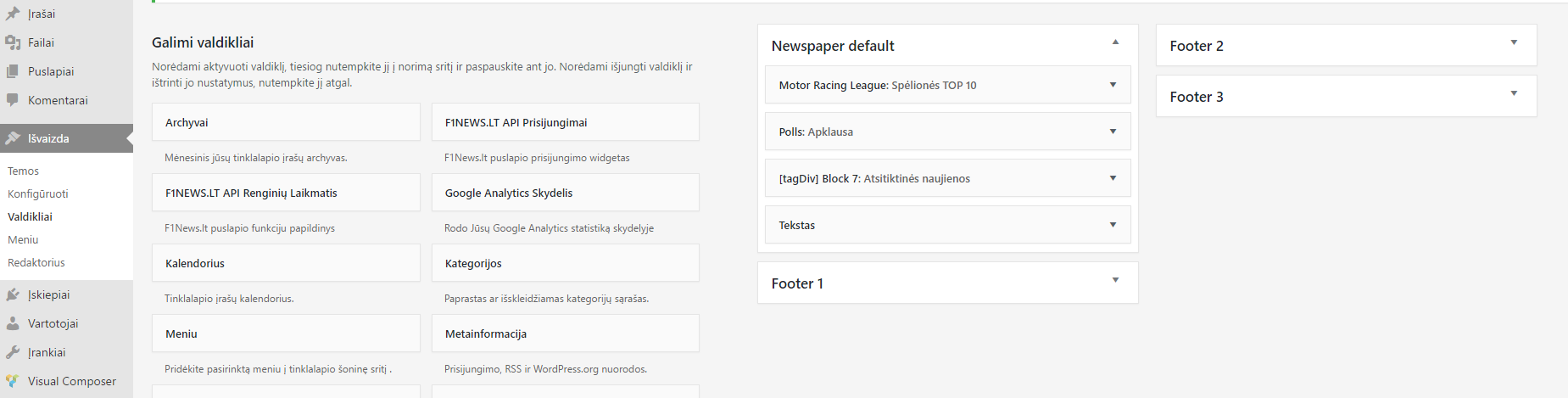Screen dimensions: 1568x398
Task: Click the Visual Composer icon
Action: (x=13, y=381)
